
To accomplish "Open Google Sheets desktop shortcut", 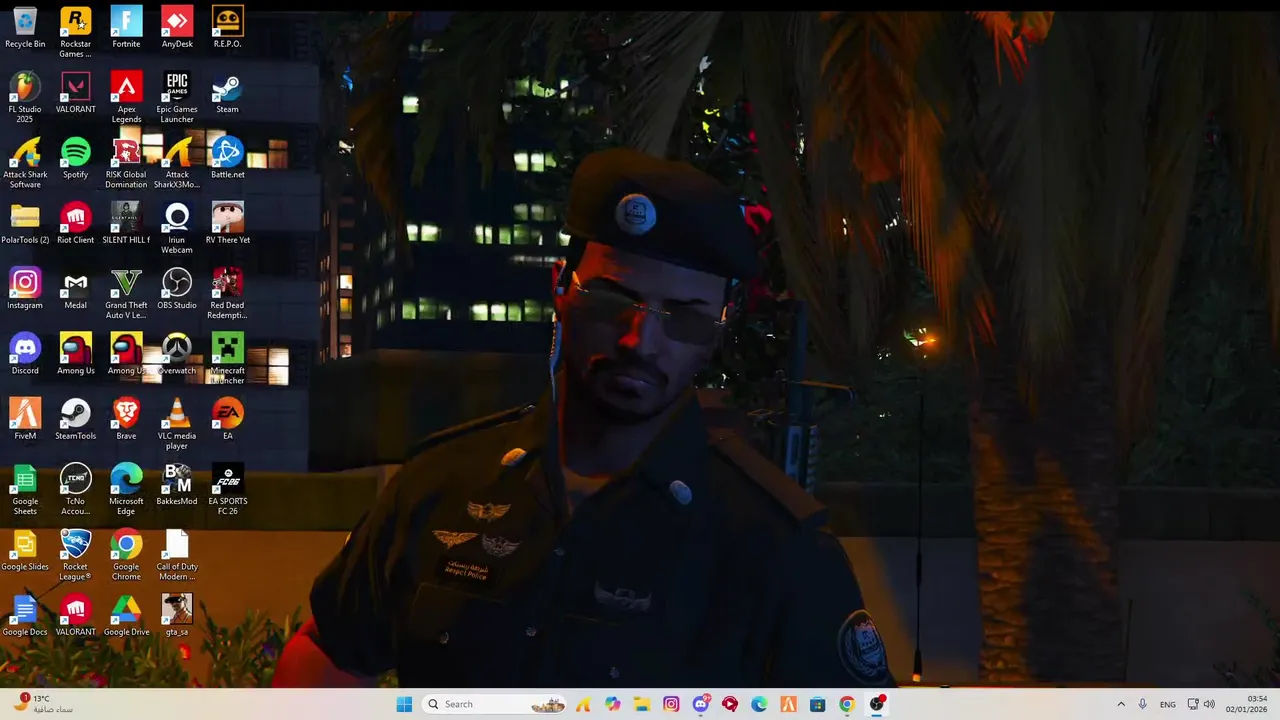I will [x=25, y=490].
